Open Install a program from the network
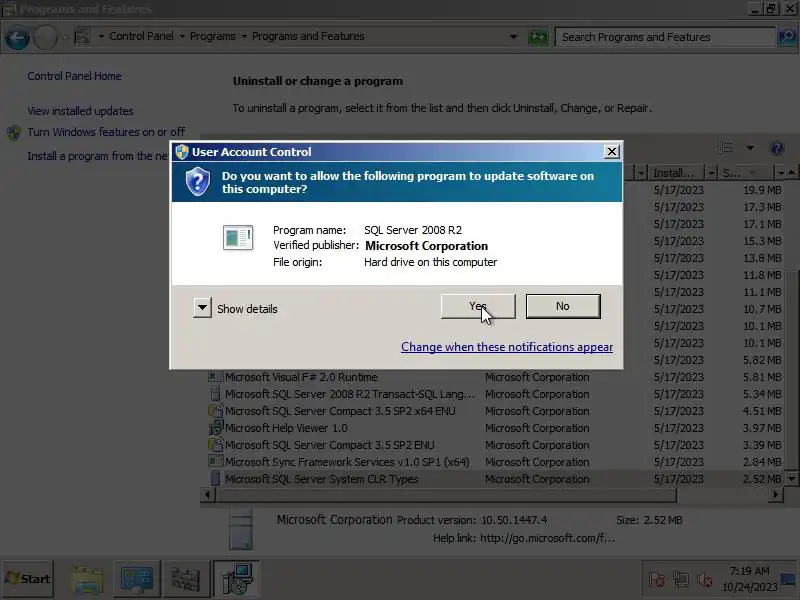This screenshot has height=600, width=800. point(97,156)
